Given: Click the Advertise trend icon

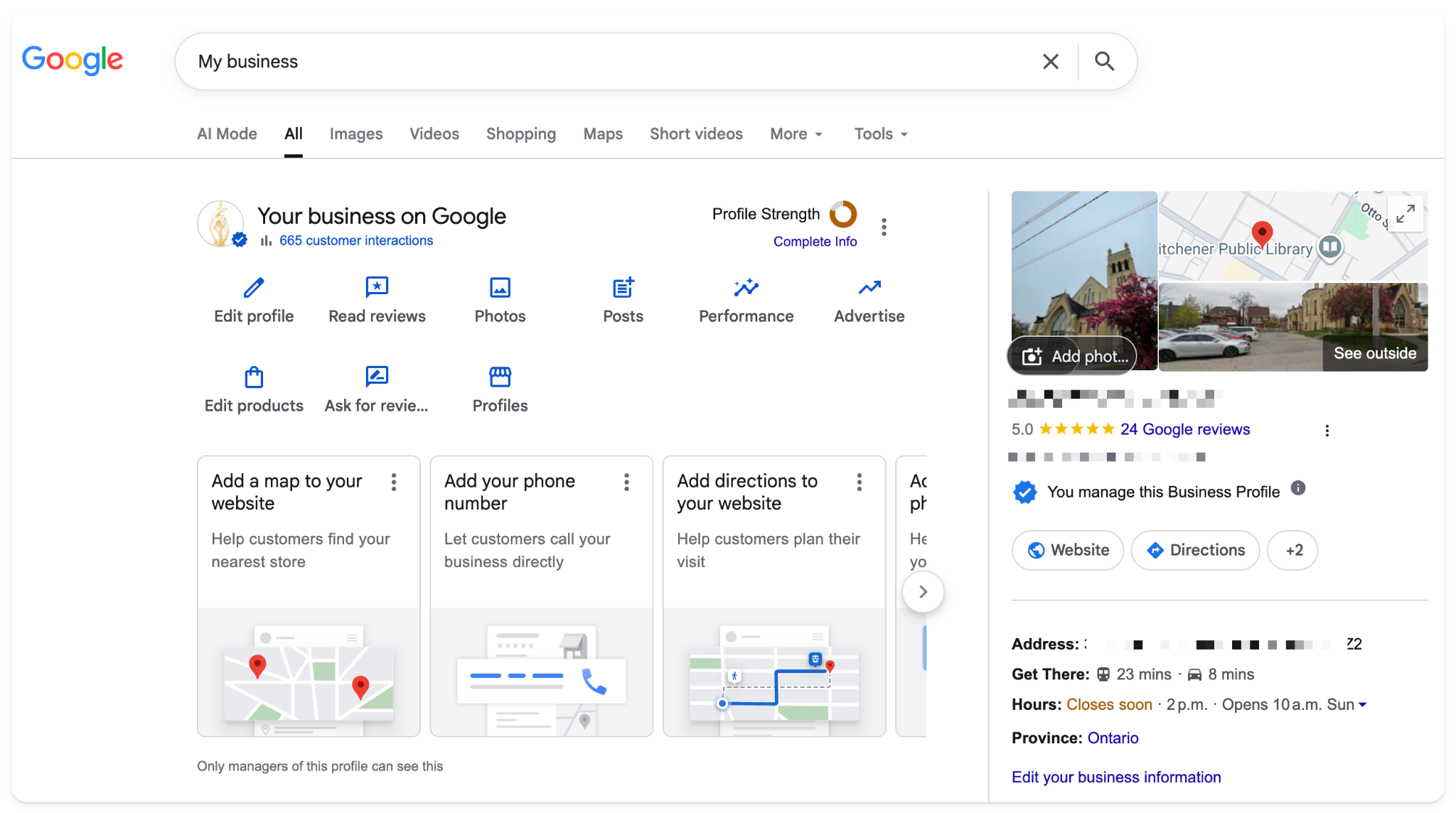Looking at the screenshot, I should tap(869, 288).
